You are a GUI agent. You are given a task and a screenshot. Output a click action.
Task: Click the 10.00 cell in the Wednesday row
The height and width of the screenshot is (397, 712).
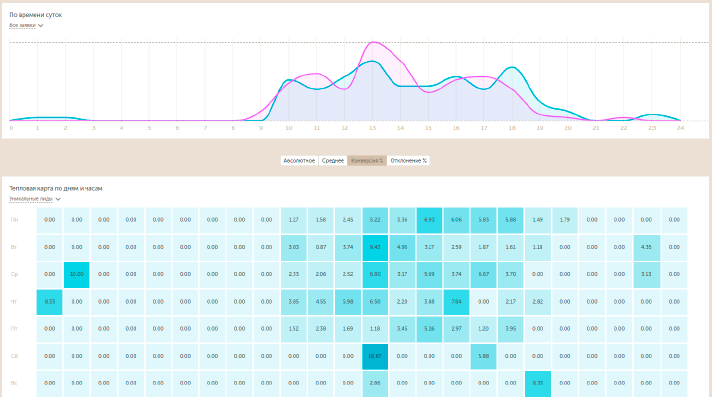tap(77, 274)
